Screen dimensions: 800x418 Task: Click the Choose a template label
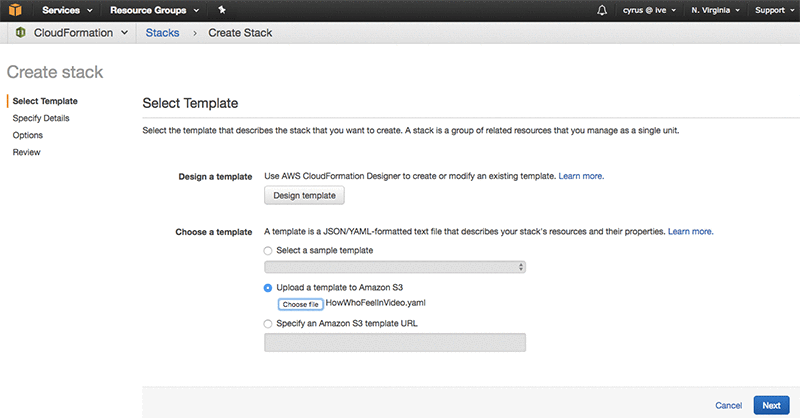pyautogui.click(x=214, y=232)
